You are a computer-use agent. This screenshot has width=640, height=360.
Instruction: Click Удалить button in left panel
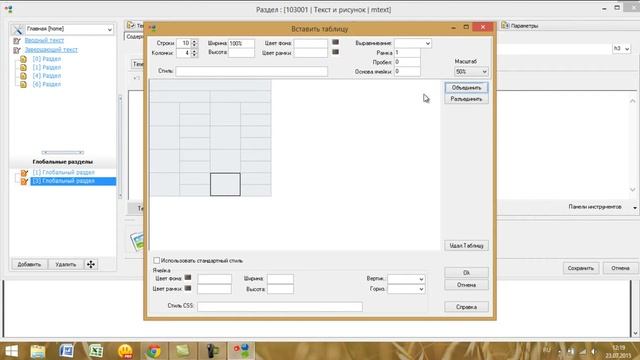65,264
